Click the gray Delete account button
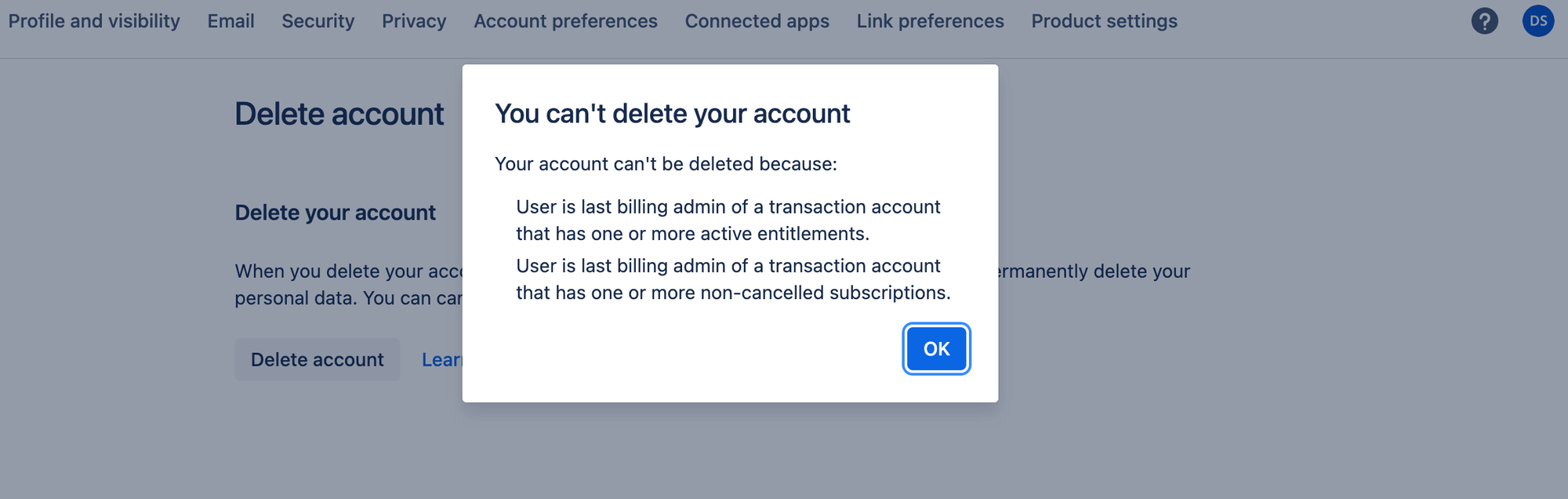Screen dimensions: 1568x499 tap(317, 359)
